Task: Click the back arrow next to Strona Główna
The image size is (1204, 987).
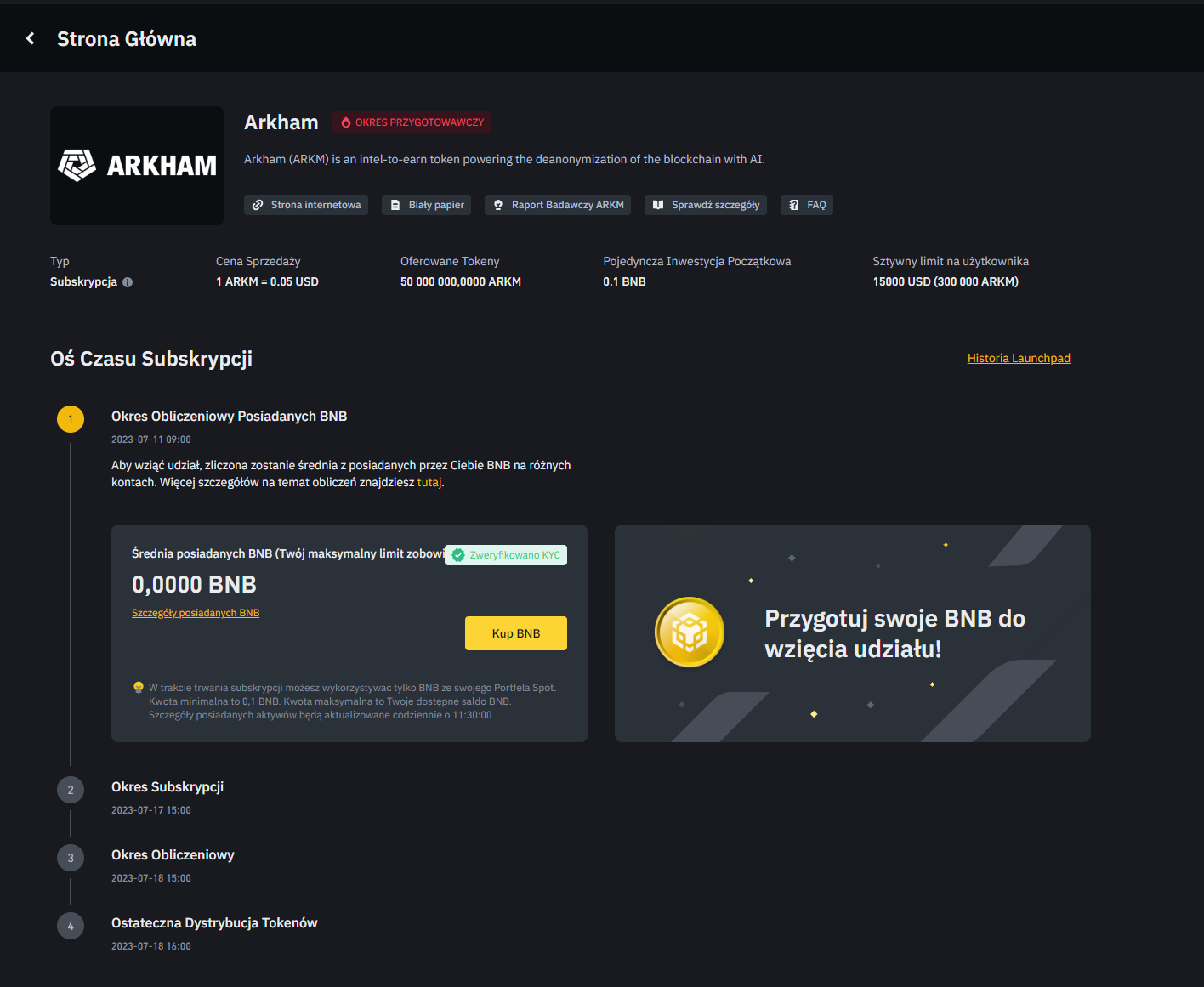Action: coord(31,38)
